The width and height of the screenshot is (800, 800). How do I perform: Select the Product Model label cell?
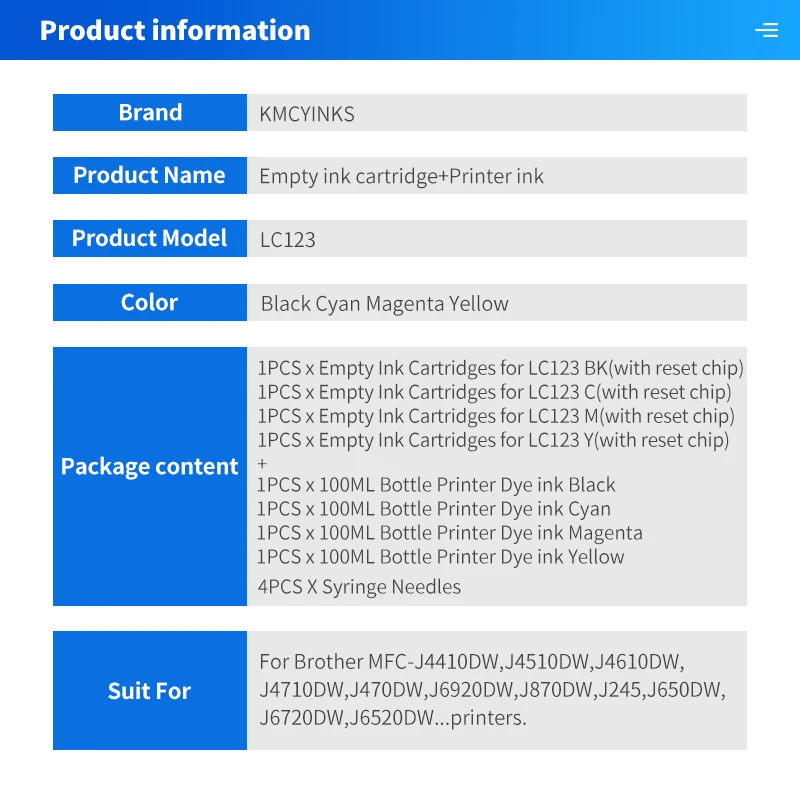point(150,238)
